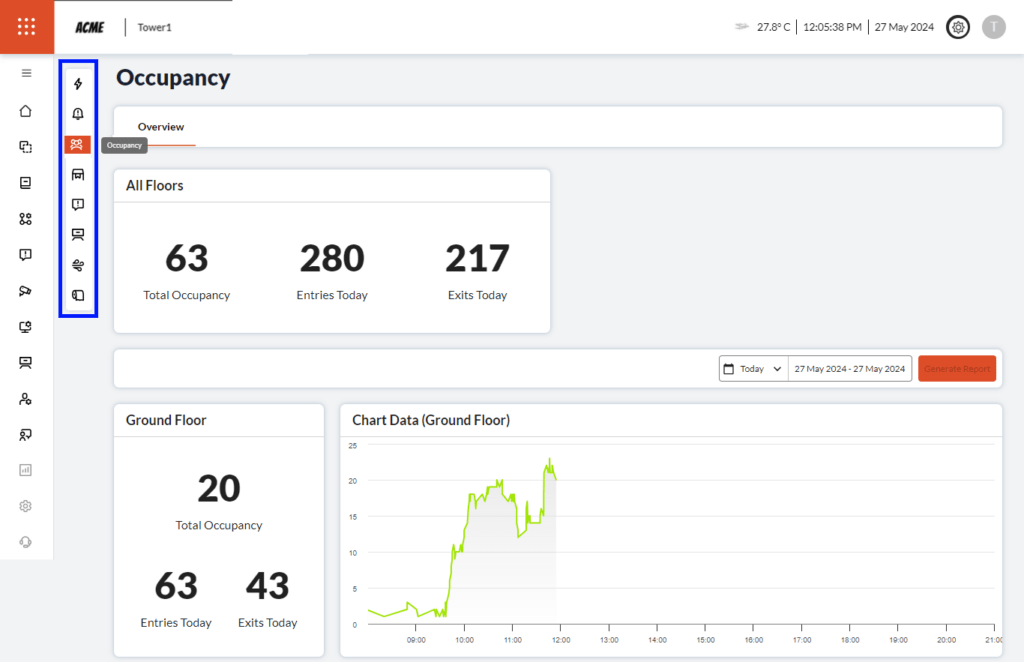Toggle the hamburger menu in left sidebar
Viewport: 1024px width, 662px height.
click(x=26, y=73)
